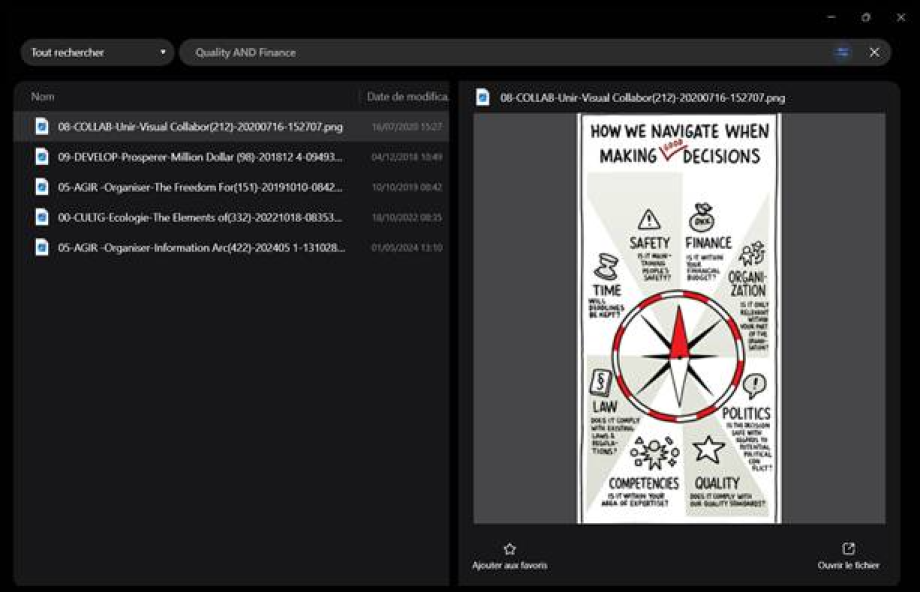
Task: Click the preview header file icon
Action: 484,98
